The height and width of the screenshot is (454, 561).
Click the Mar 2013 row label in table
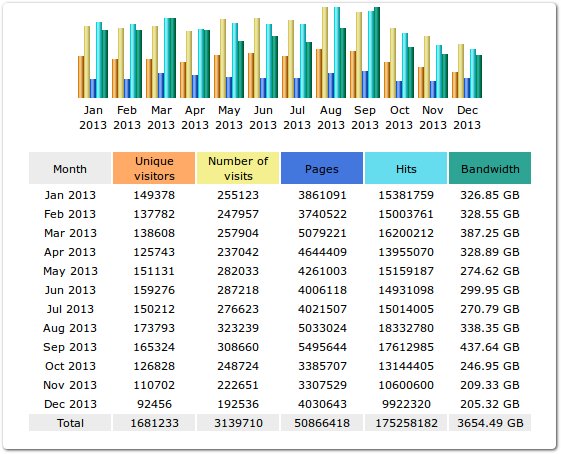point(70,233)
